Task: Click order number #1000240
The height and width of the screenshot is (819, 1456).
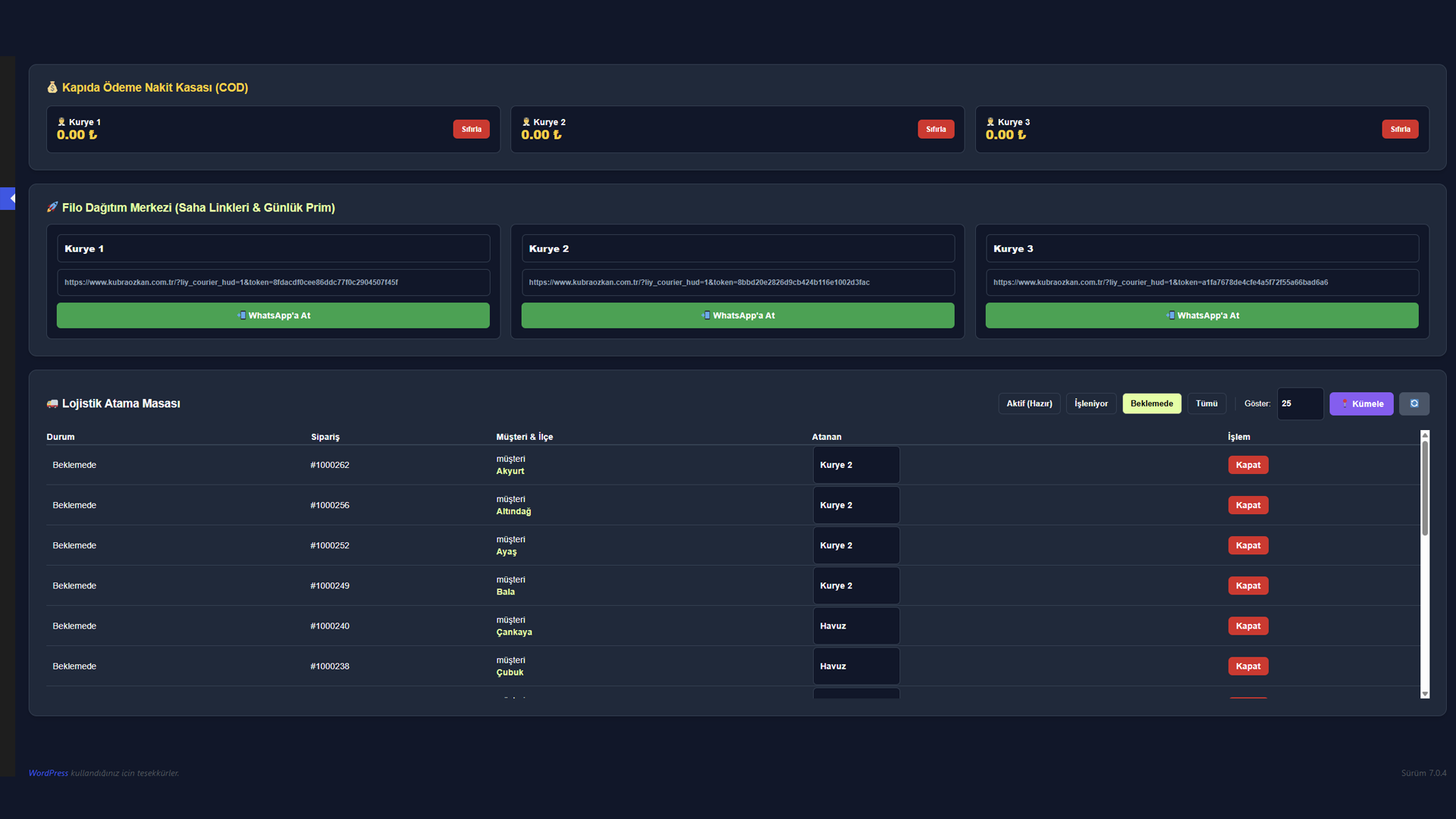Action: [330, 626]
